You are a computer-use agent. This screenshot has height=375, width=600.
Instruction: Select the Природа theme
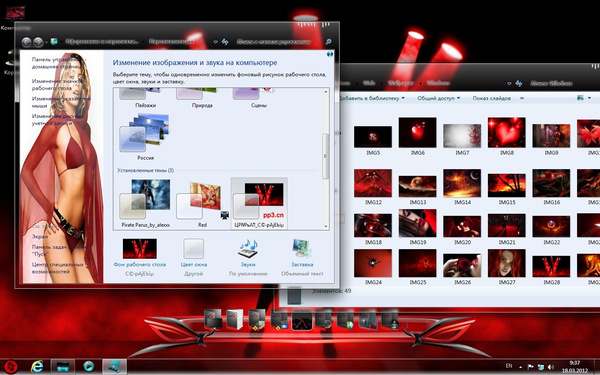click(x=202, y=97)
